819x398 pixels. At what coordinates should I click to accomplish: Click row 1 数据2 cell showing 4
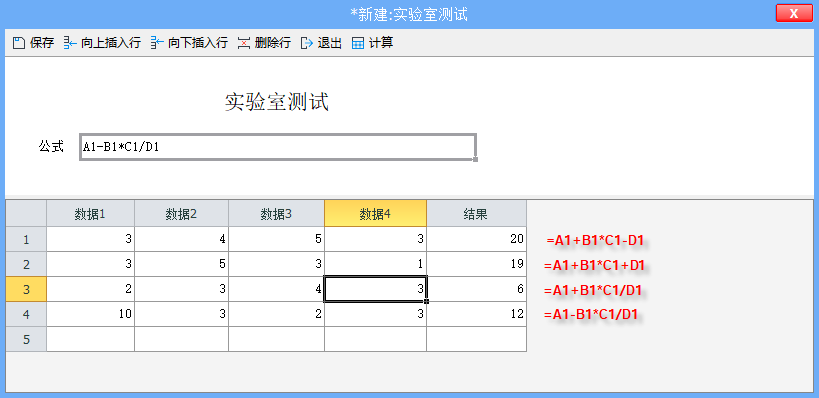[182, 240]
